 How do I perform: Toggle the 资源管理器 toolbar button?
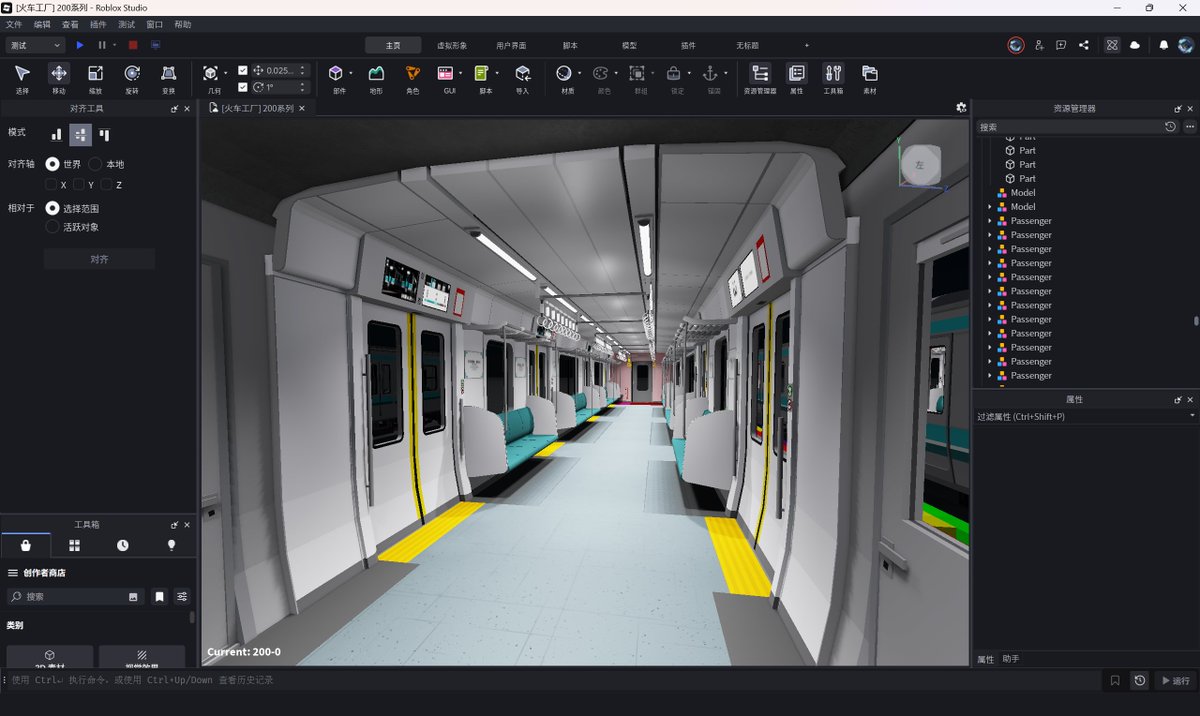pos(760,78)
